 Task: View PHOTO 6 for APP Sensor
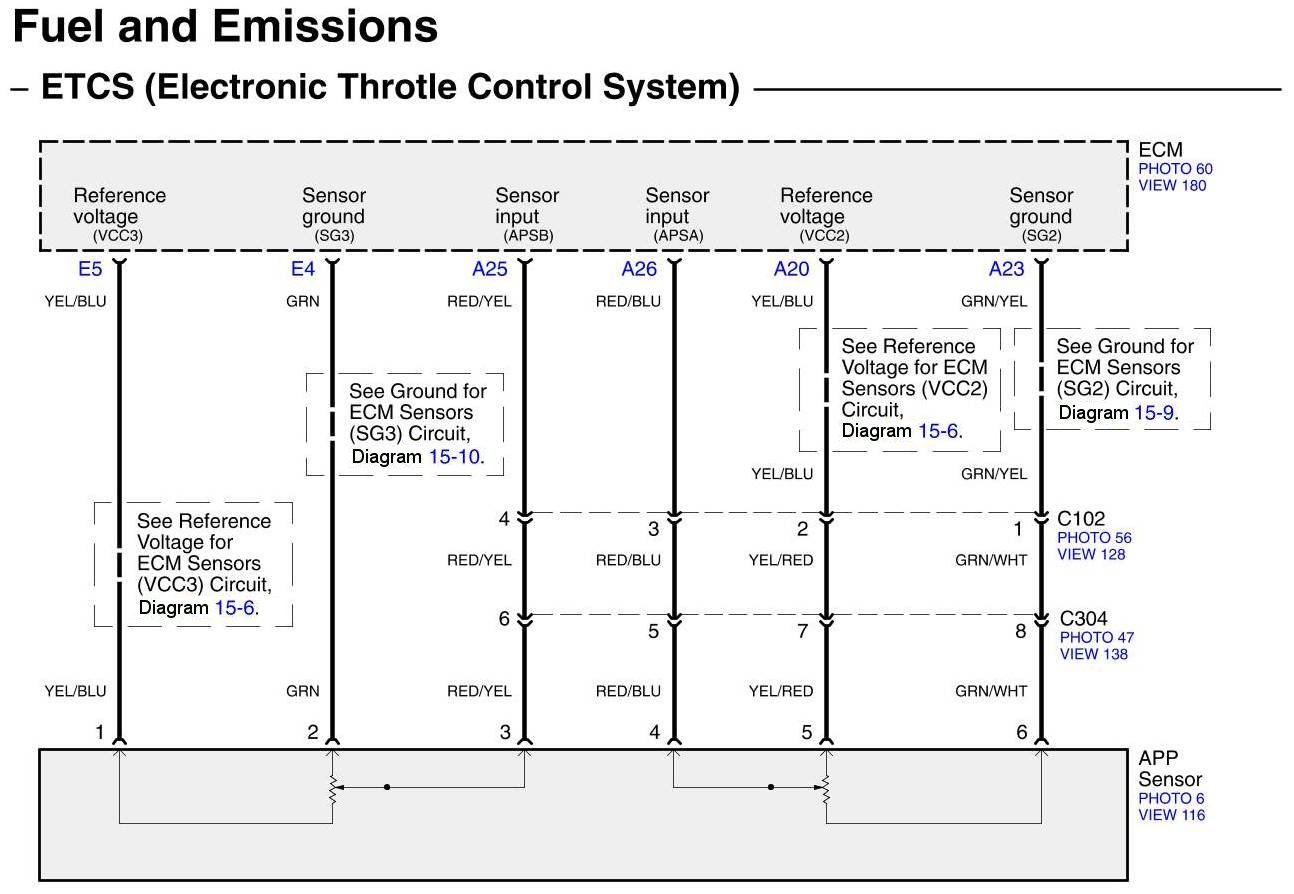pyautogui.click(x=1171, y=798)
